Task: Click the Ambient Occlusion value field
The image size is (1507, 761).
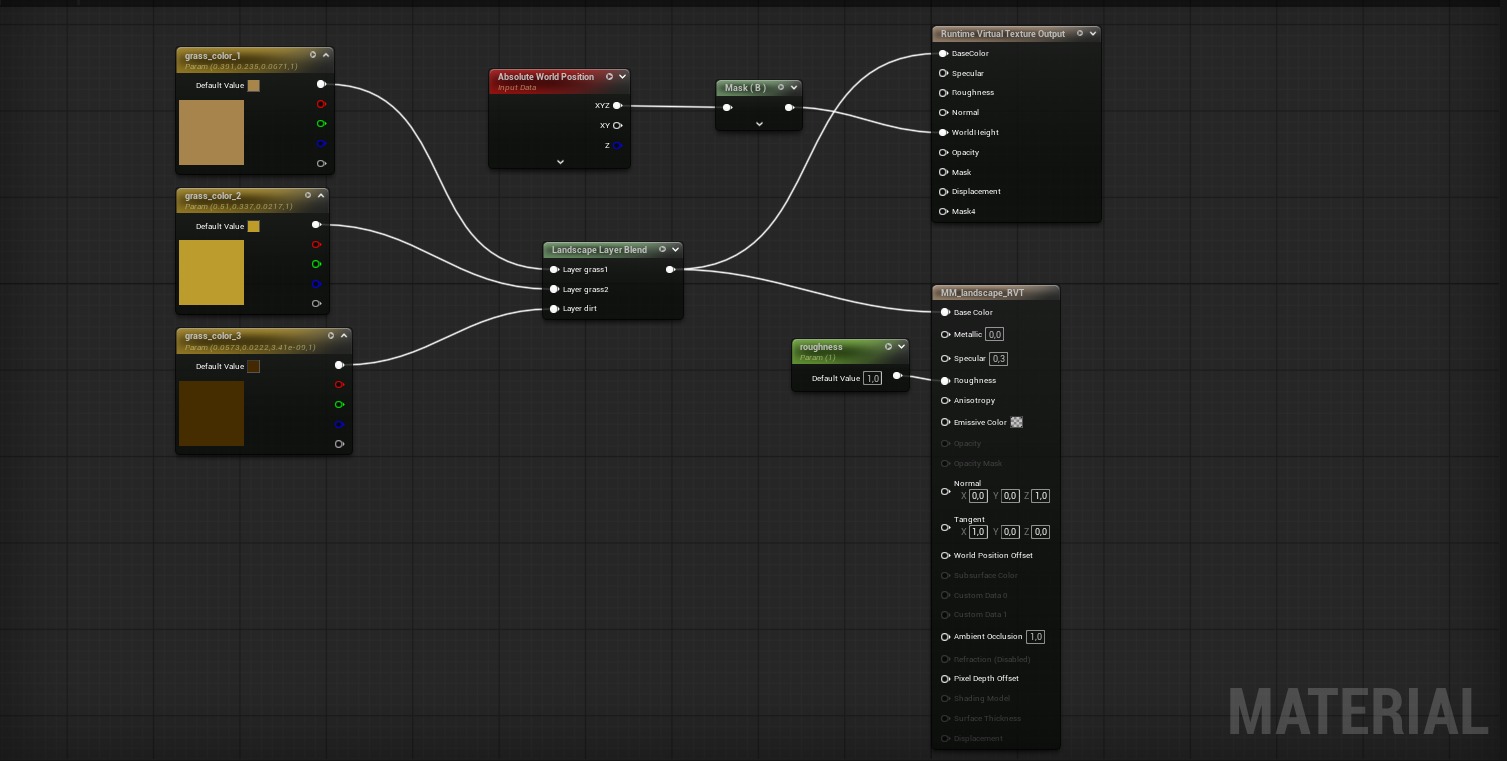Action: pyautogui.click(x=1036, y=637)
